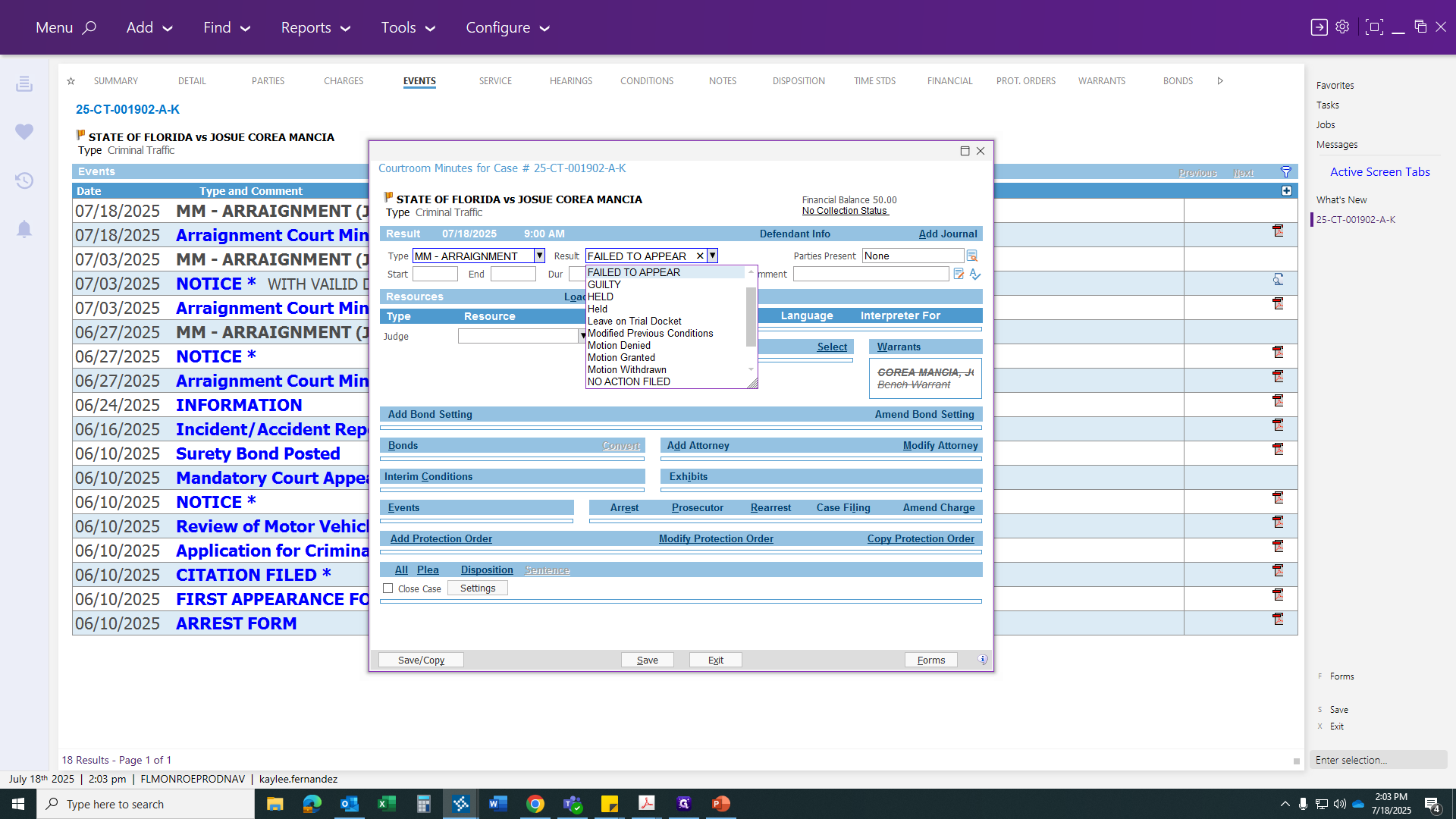Click the filter funnel icon on Events bar
The height and width of the screenshot is (819, 1456).
1286,172
